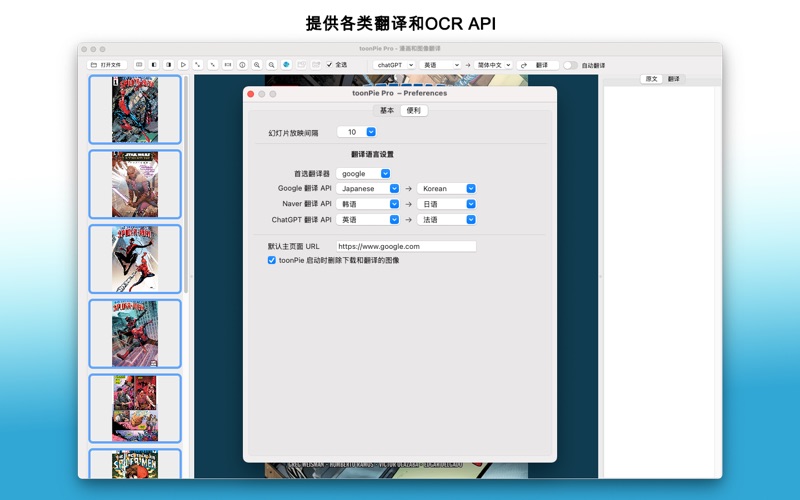This screenshot has height=500, width=800.
Task: Switch to the 翻译 tab in right panel
Action: click(x=674, y=78)
